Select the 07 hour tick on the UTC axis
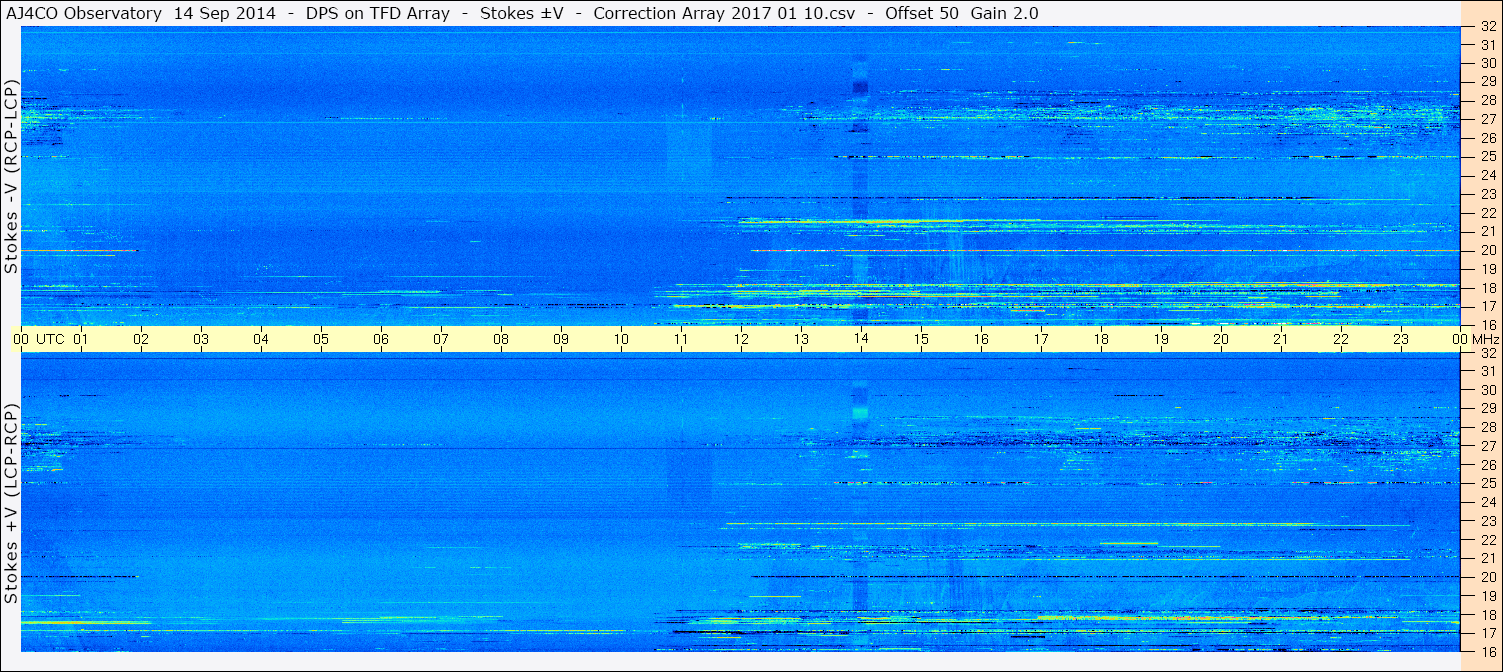The width and height of the screenshot is (1503, 672). click(441, 339)
